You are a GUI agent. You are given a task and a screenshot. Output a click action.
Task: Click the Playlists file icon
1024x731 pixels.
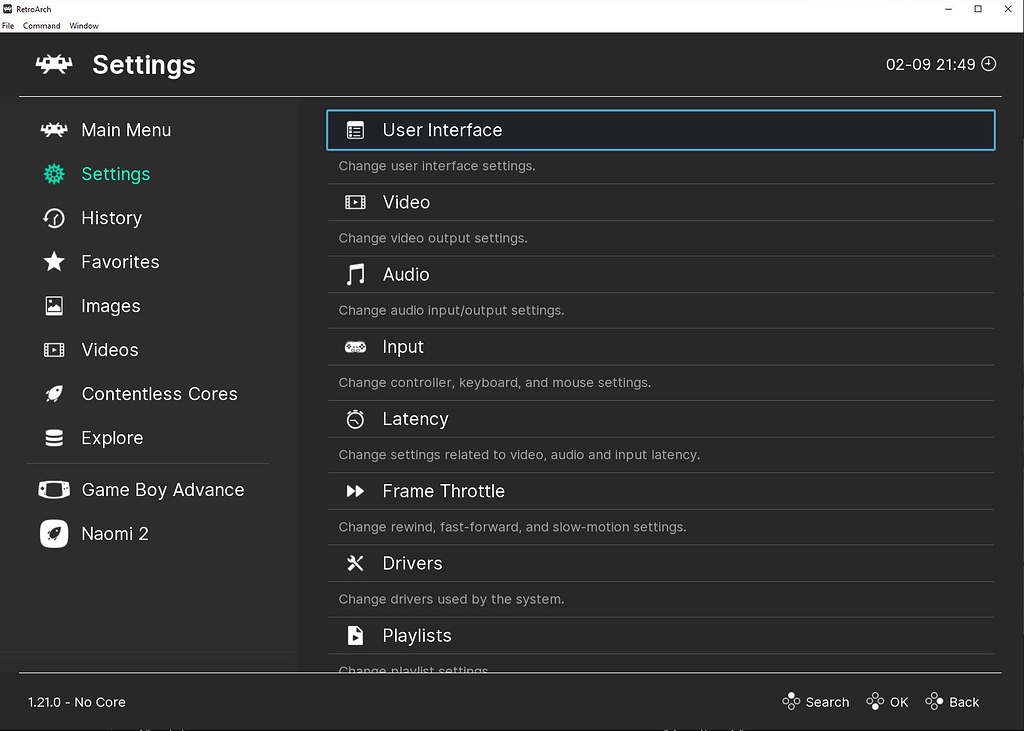click(355, 636)
